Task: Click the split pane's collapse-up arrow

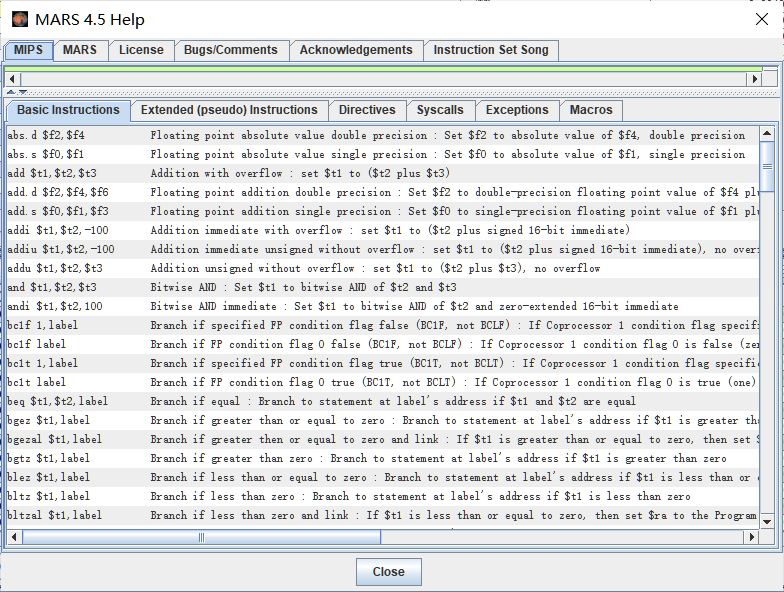Action: 11,92
